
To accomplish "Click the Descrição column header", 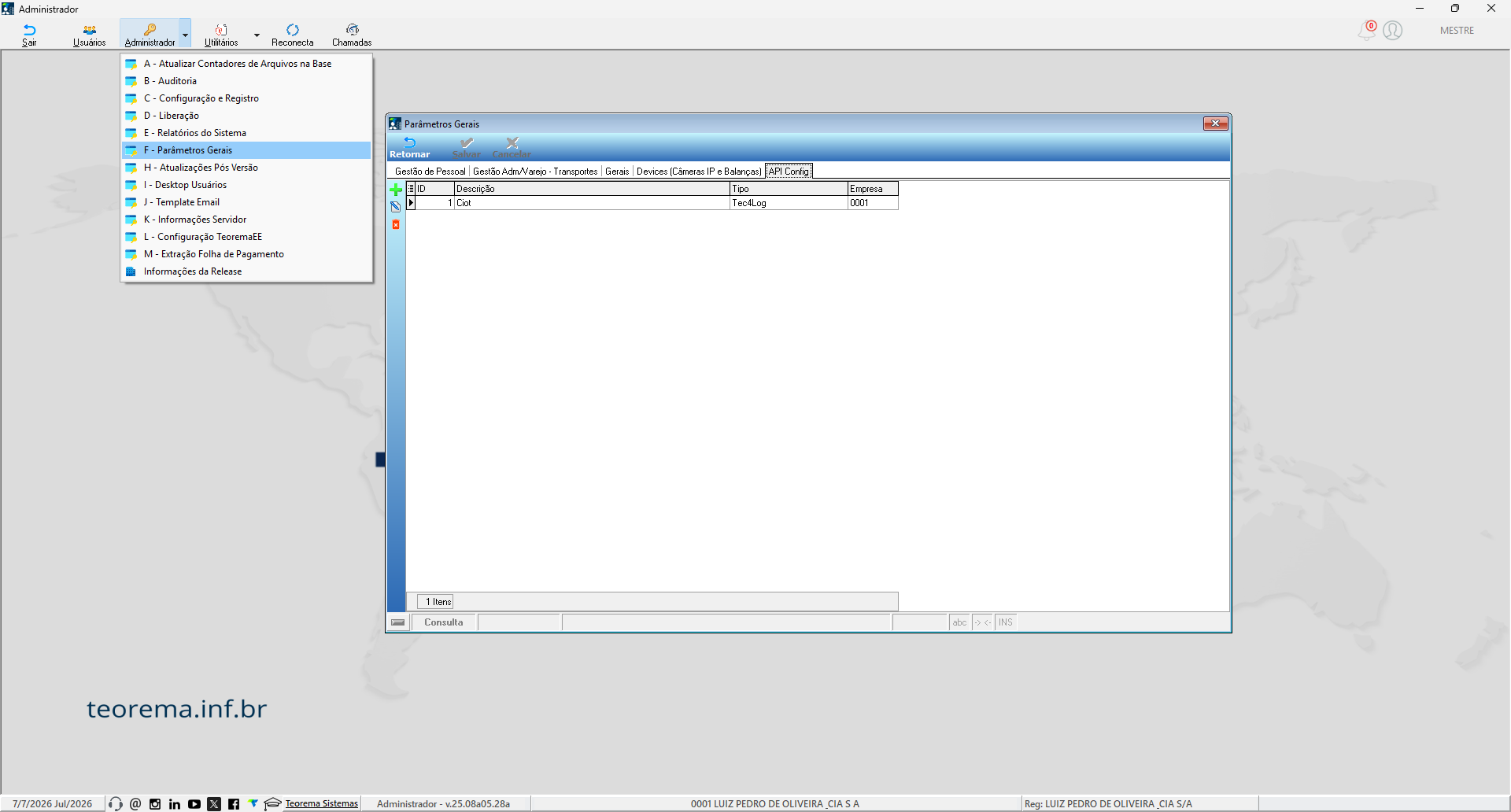I will 592,189.
